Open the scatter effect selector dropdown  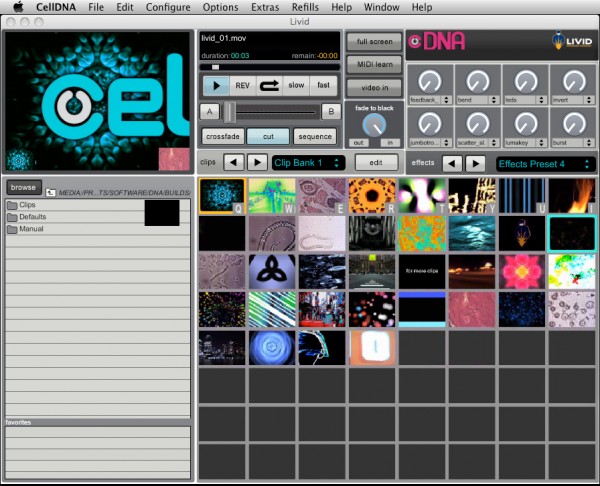coord(477,143)
